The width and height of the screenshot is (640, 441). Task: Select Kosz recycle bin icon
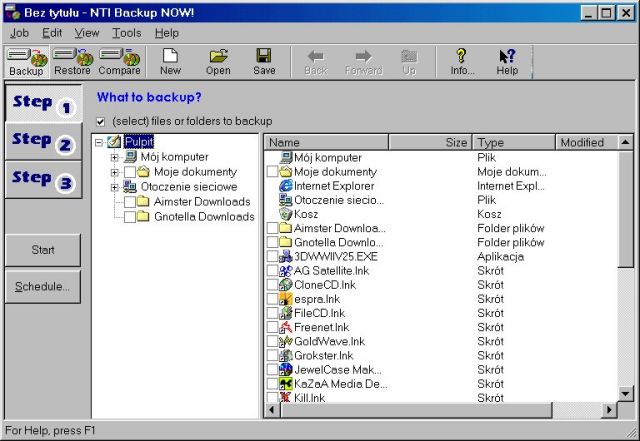point(286,214)
